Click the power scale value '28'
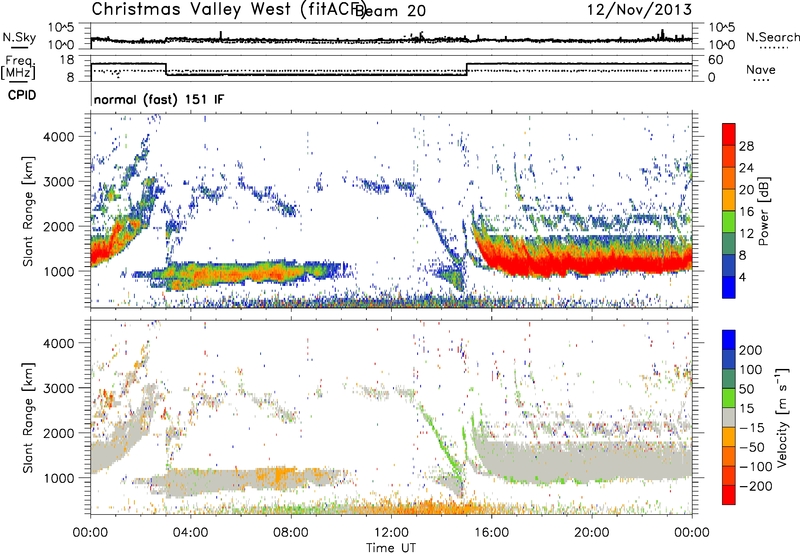 (x=746, y=146)
